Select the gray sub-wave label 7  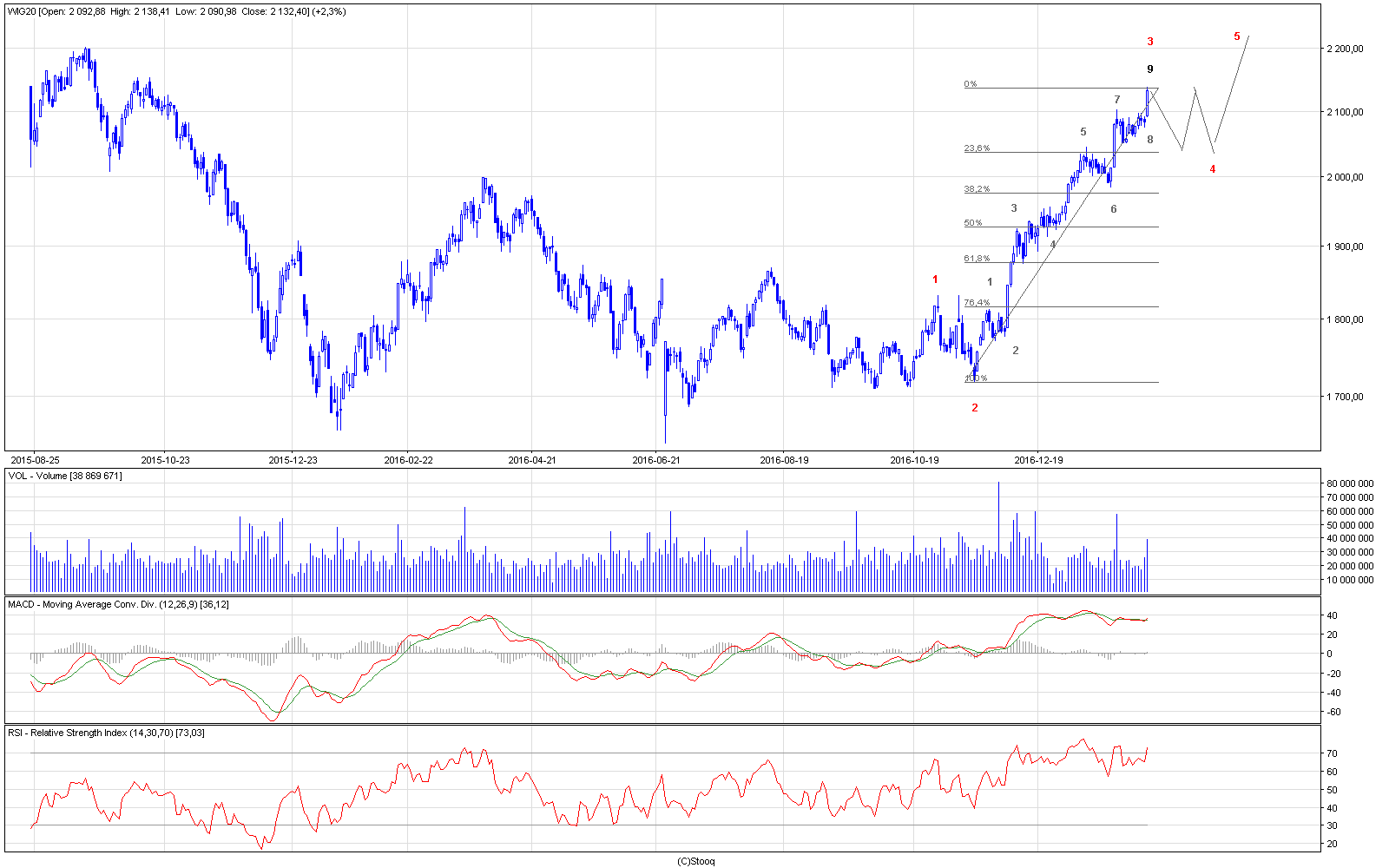1117,101
